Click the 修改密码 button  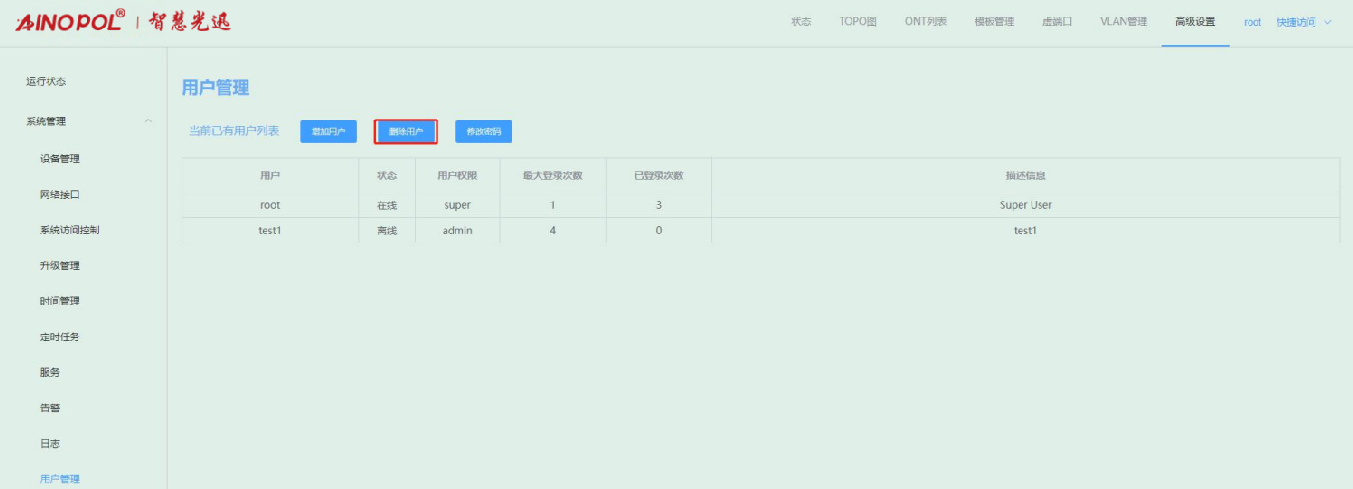point(483,132)
